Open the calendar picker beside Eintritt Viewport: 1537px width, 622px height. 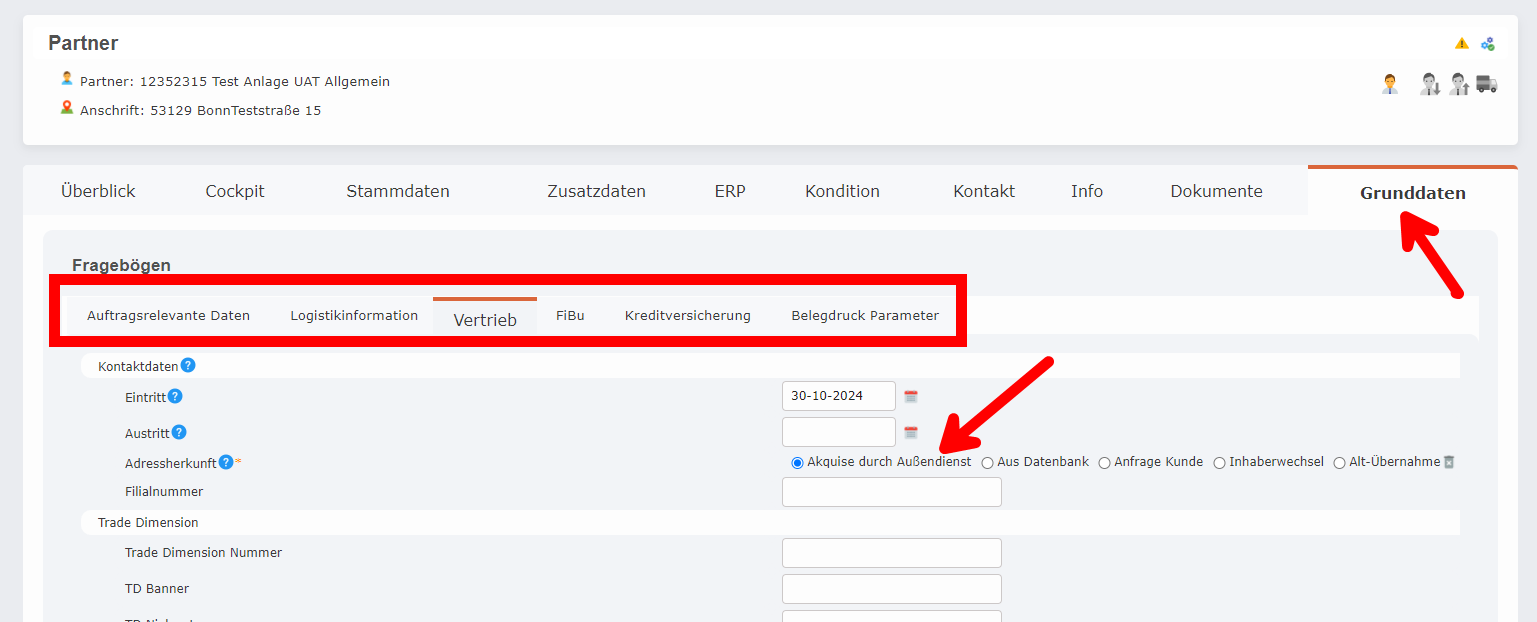[x=911, y=395]
